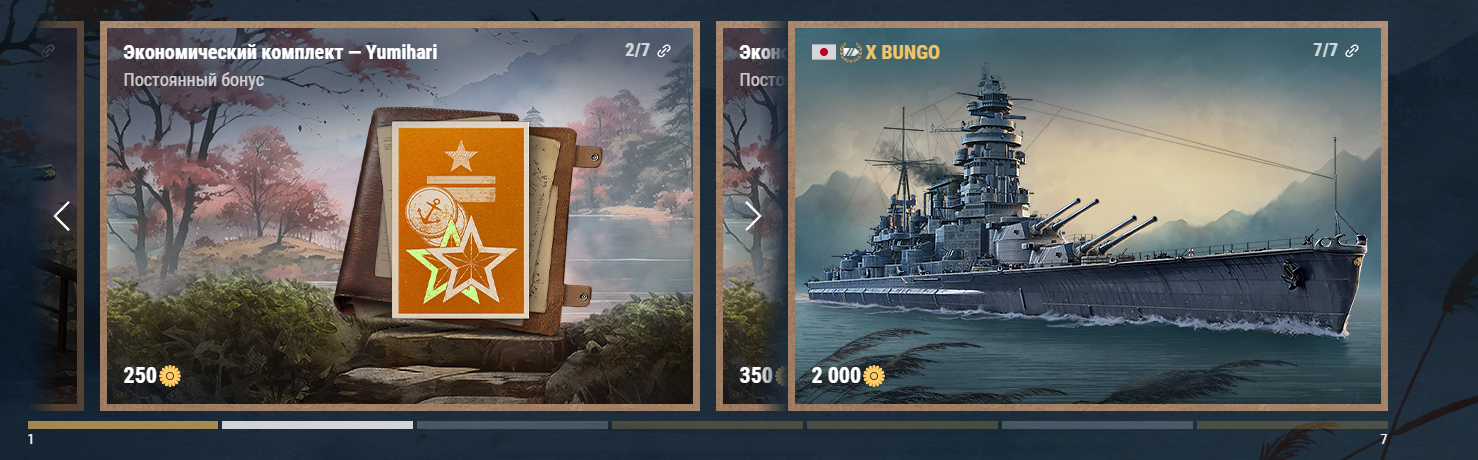Click the Japanese flag icon on Bungo card
1478x460 pixels.
coord(824,52)
